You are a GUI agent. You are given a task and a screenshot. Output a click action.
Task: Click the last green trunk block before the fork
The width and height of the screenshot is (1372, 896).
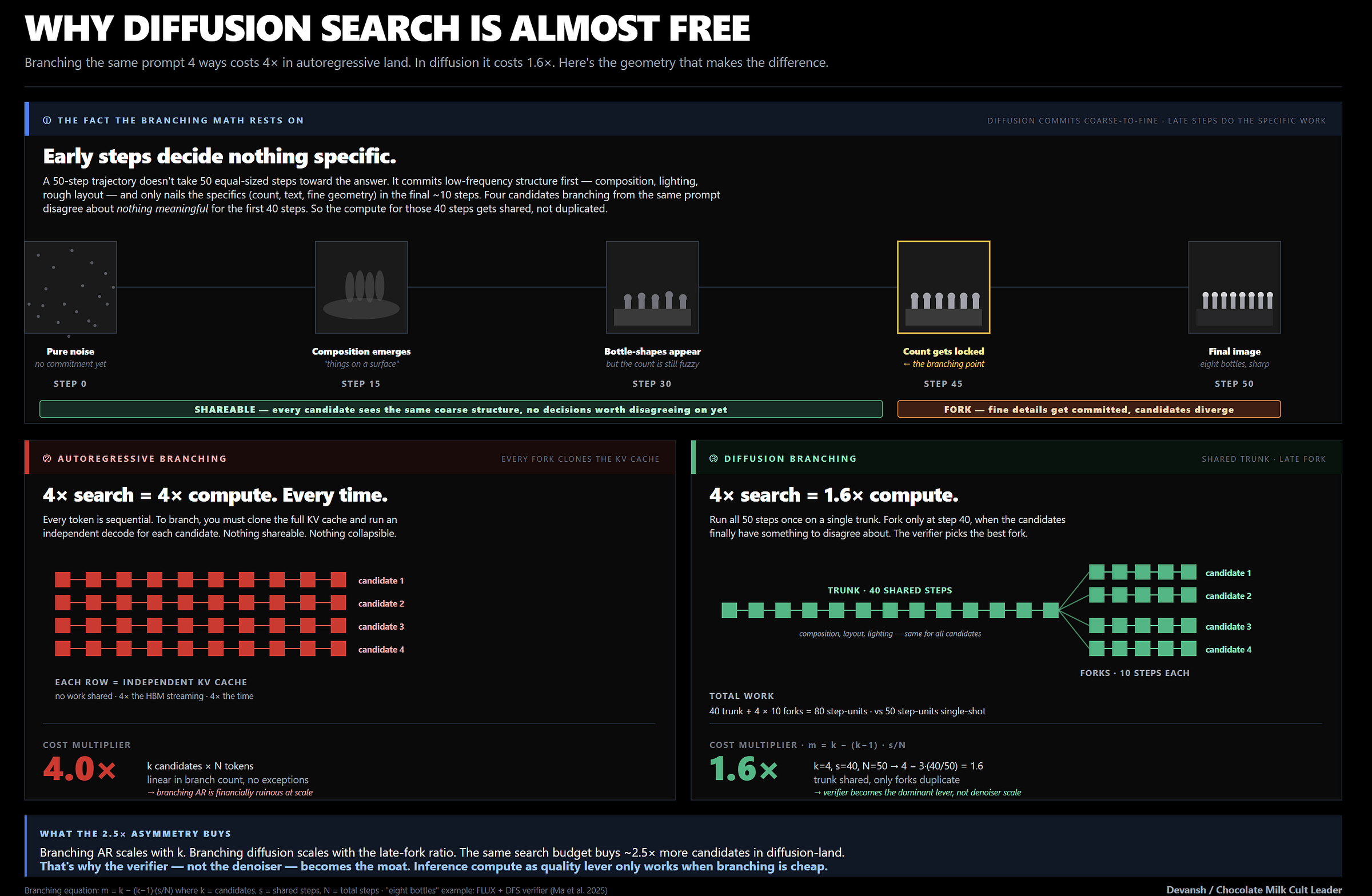point(1050,610)
